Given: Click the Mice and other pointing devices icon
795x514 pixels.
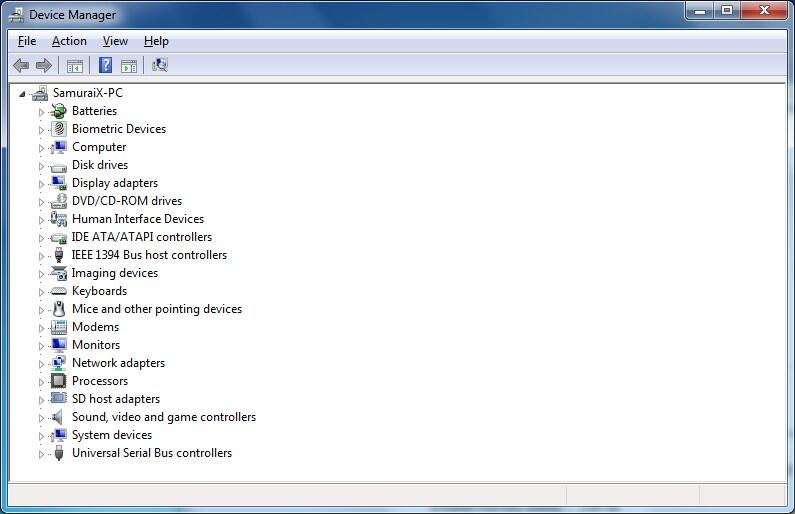Looking at the screenshot, I should tap(59, 309).
